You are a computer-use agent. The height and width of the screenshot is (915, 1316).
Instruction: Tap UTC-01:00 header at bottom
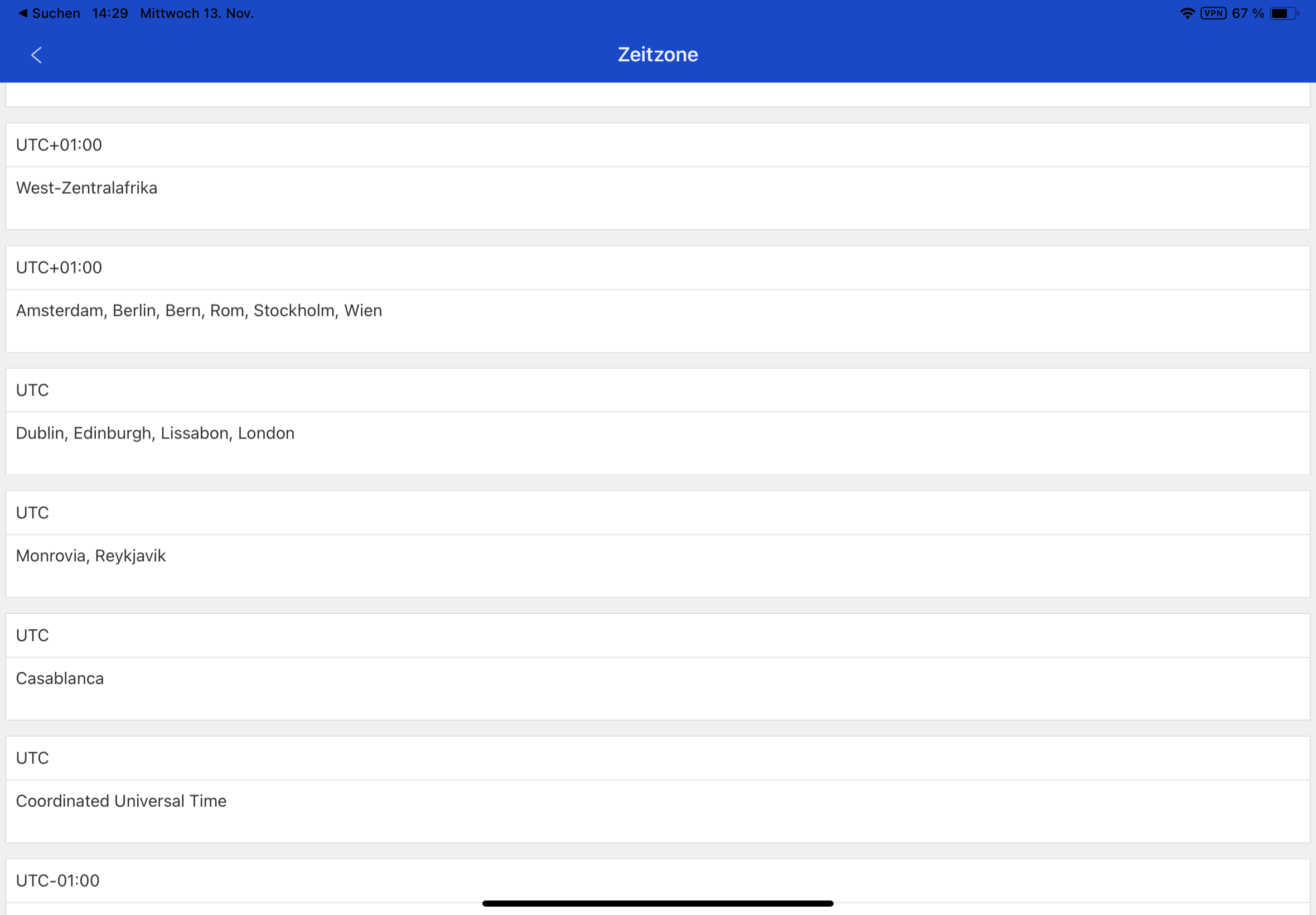tap(58, 880)
